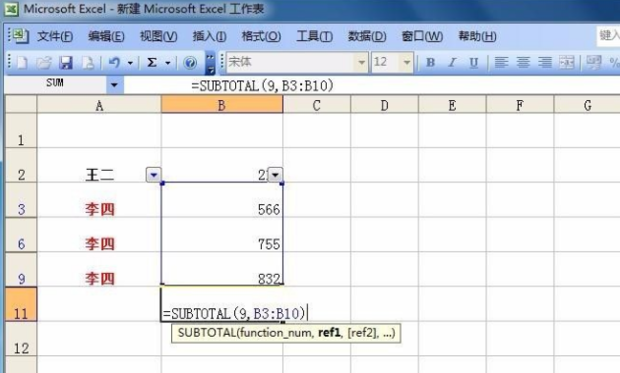The height and width of the screenshot is (373, 620).
Task: Open the AutoSum functions dropdown arrow
Action: pos(168,62)
